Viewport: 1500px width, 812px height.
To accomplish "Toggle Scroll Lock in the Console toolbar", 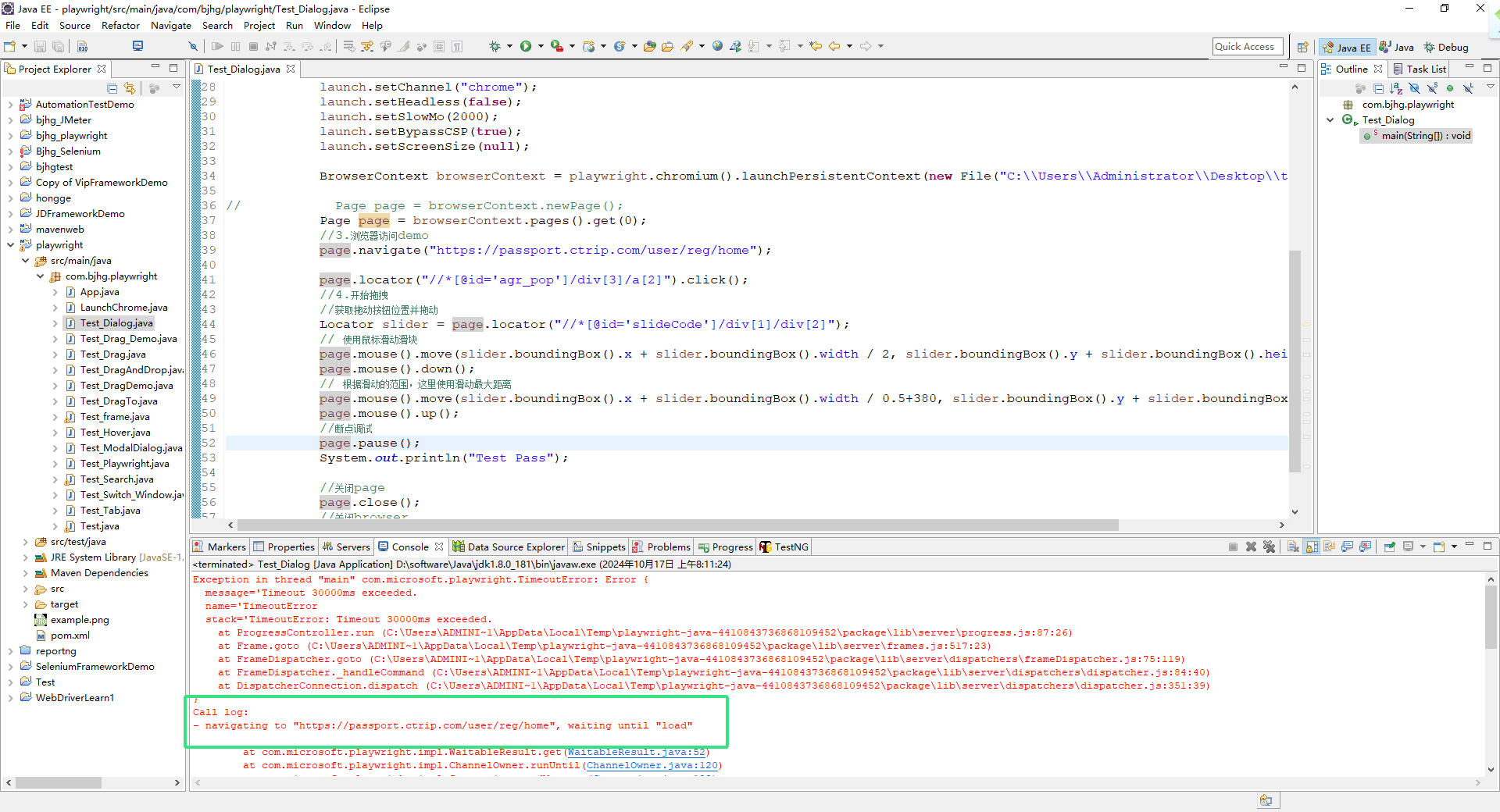I will (1312, 547).
